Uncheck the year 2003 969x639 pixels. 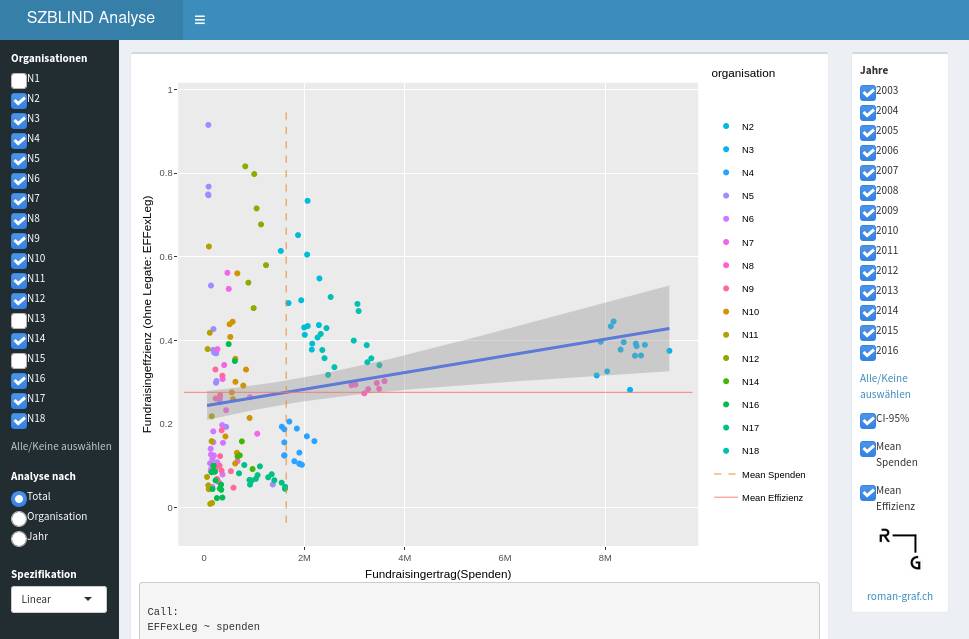pos(868,92)
